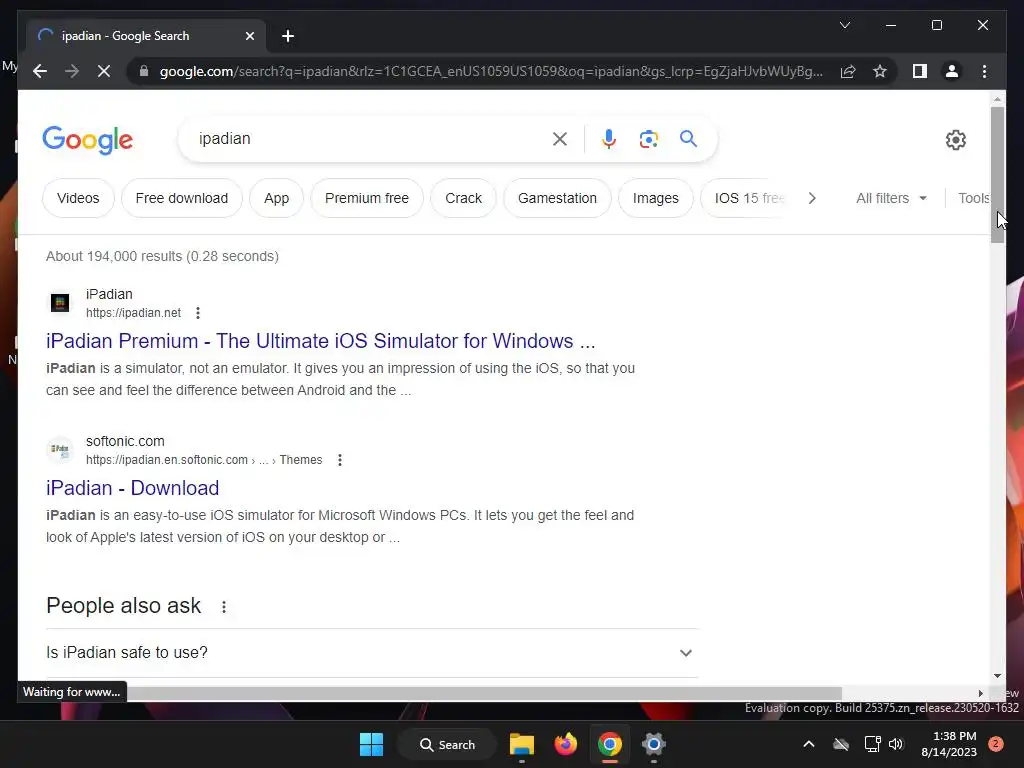This screenshot has height=768, width=1024.
Task: Open the tab search dropdown
Action: [x=844, y=25]
